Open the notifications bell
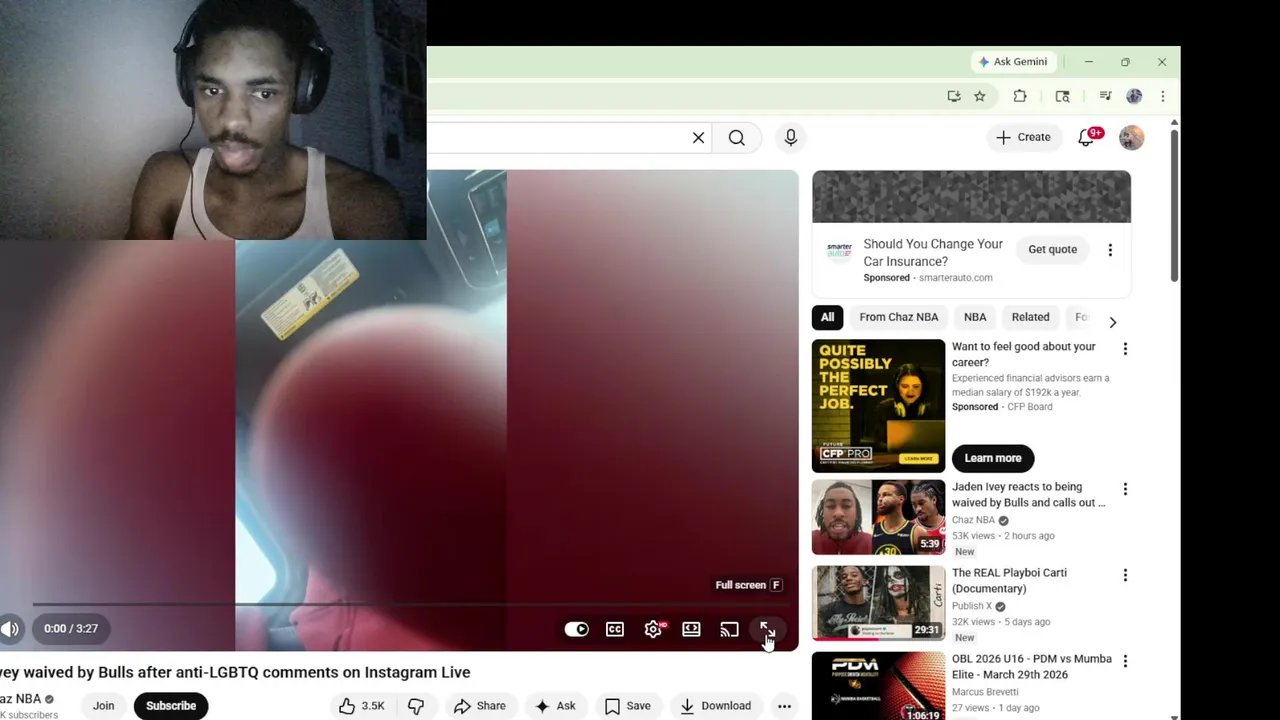 (1087, 138)
